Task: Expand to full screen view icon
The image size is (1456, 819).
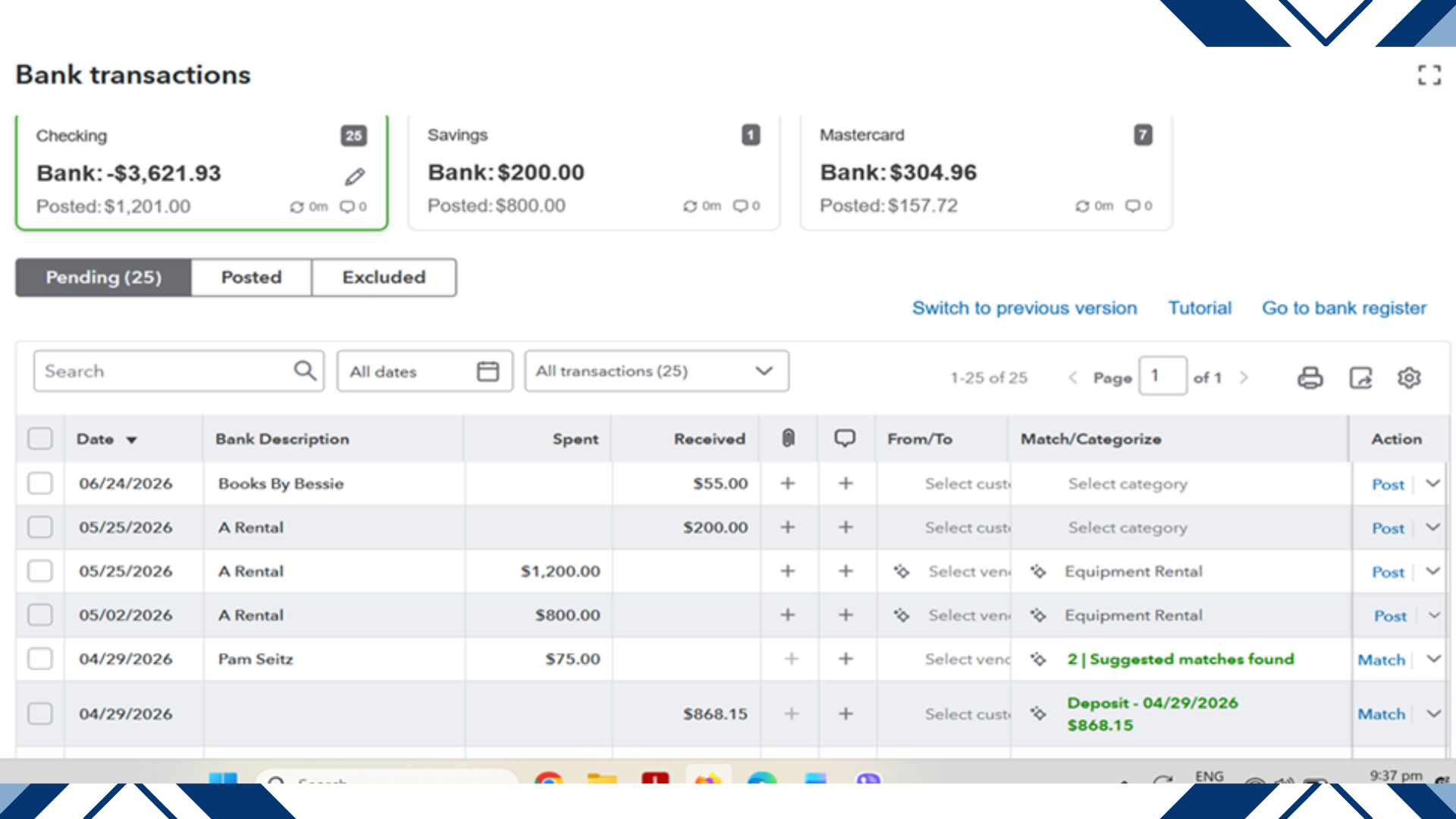Action: [x=1429, y=74]
